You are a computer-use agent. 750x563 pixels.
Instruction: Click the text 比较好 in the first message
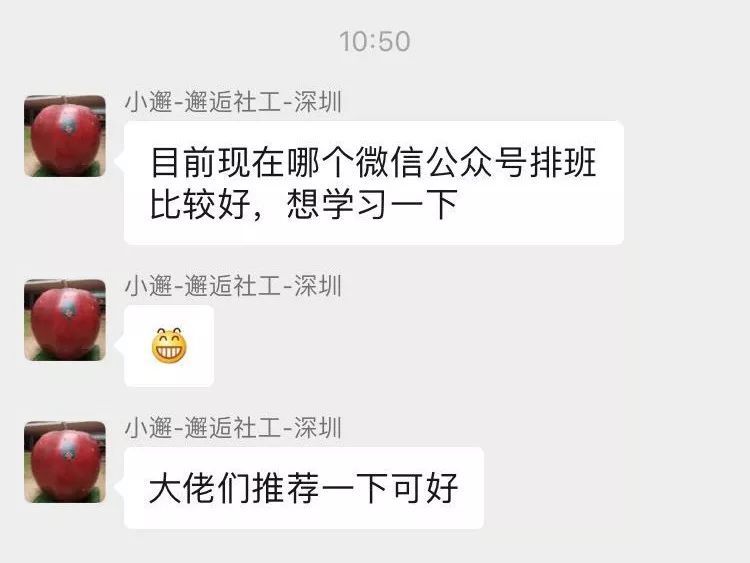coord(201,204)
